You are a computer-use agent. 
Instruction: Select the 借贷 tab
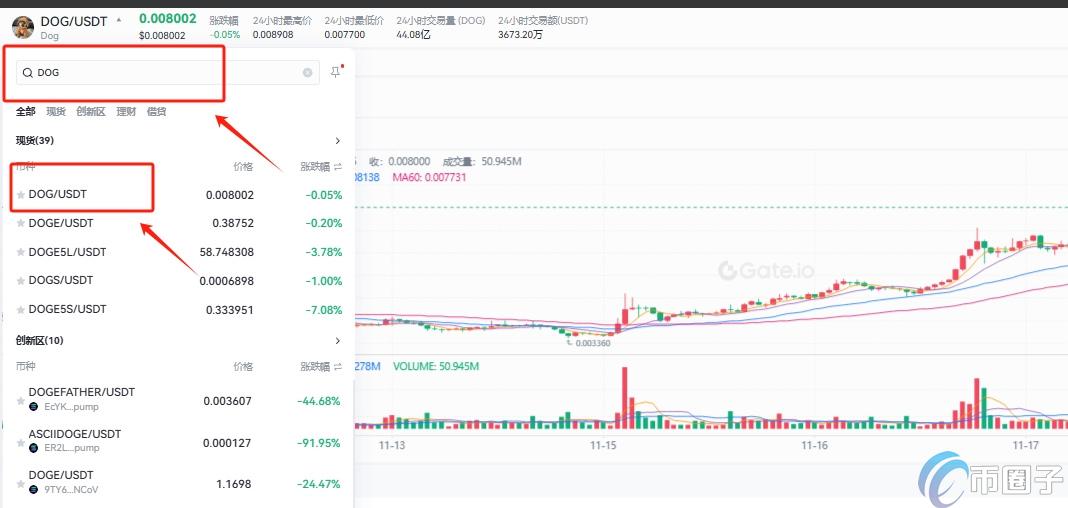point(156,112)
